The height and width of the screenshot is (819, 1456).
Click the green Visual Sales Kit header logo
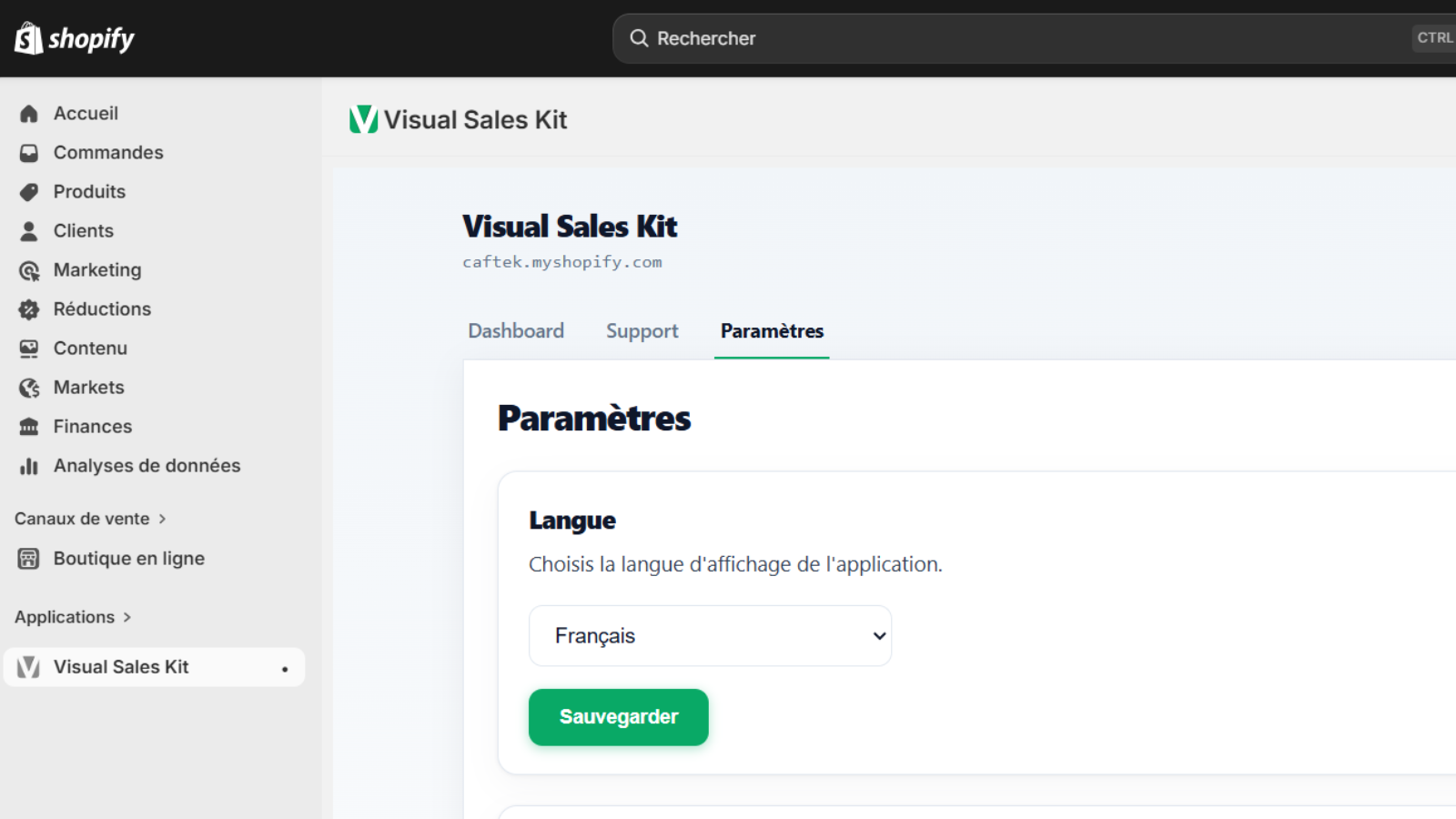click(363, 119)
